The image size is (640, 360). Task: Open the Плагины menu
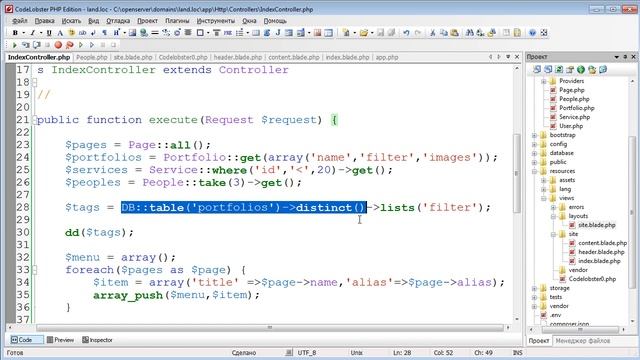tap(177, 20)
